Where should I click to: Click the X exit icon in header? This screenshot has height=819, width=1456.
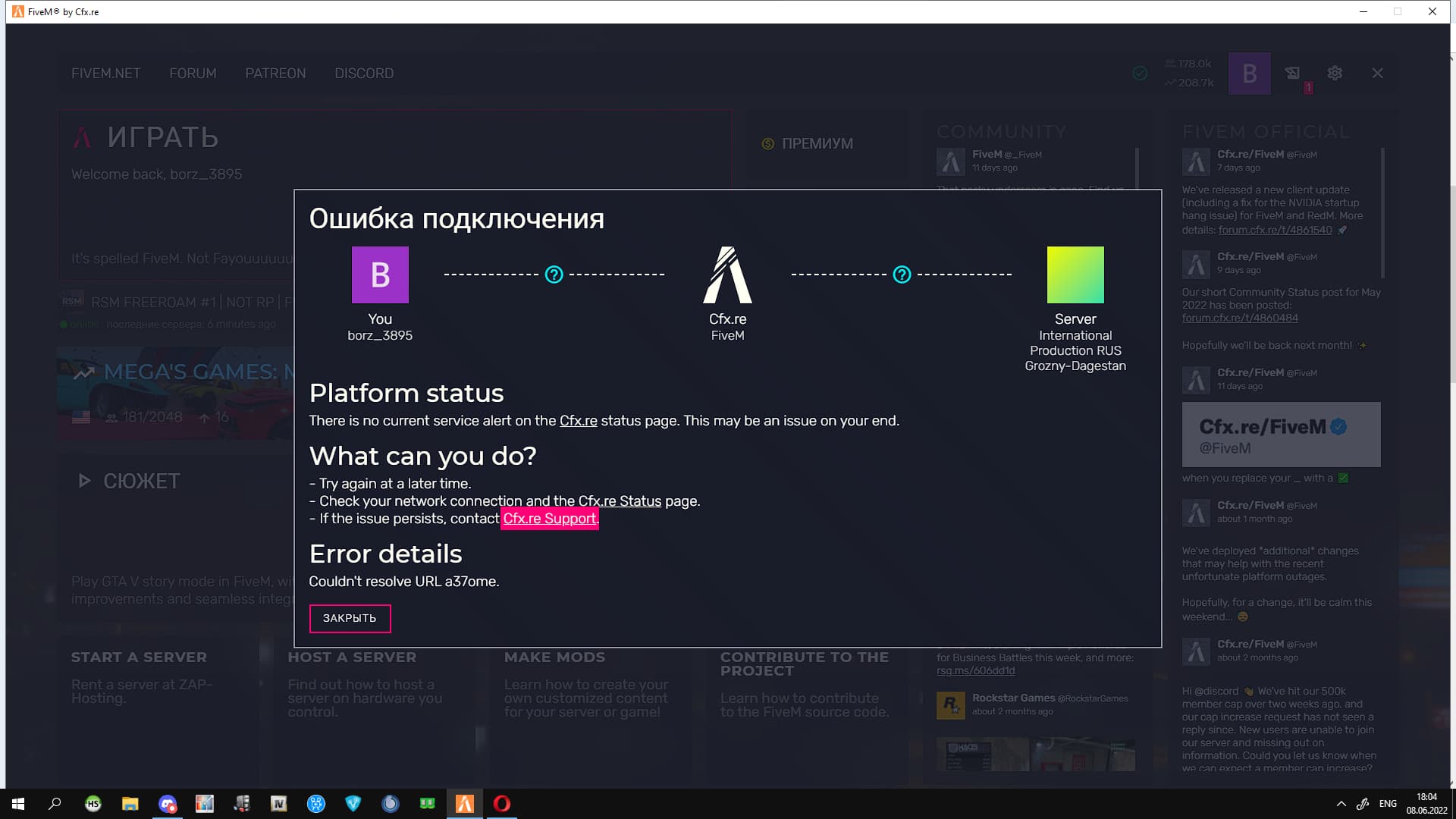tap(1377, 73)
